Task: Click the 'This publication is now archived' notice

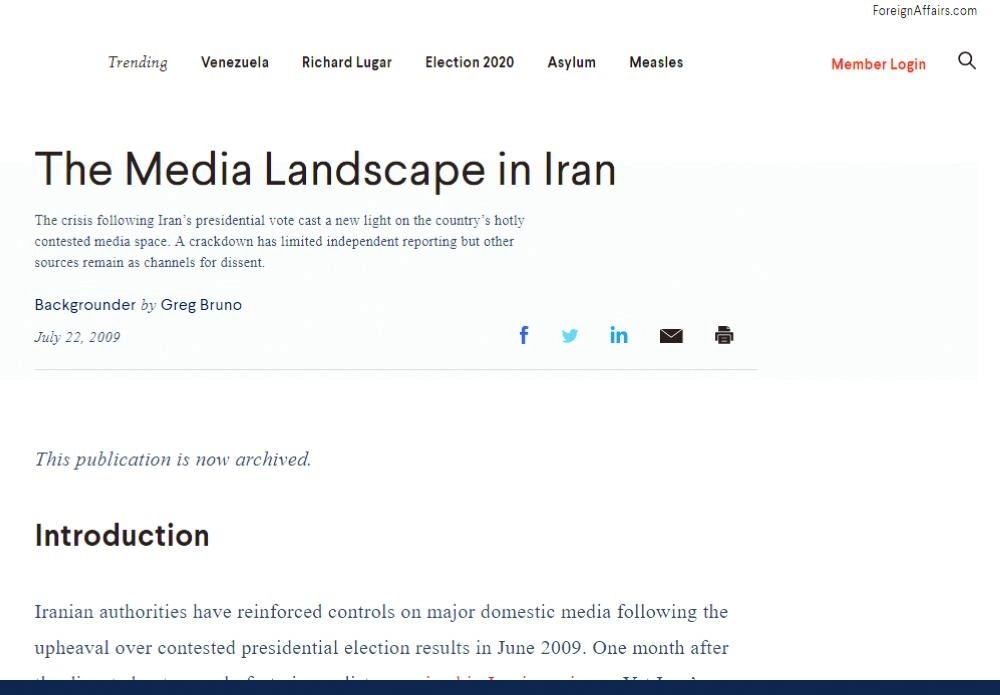Action: [x=173, y=459]
